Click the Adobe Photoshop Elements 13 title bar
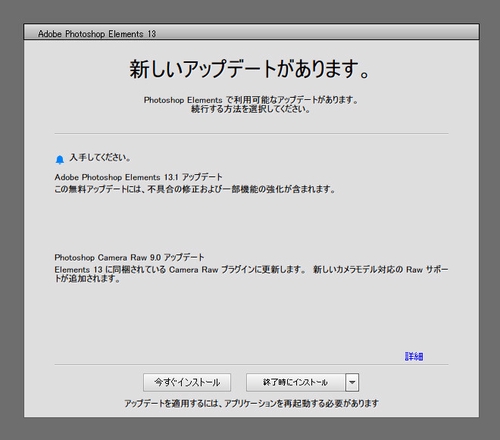This screenshot has height=440, width=500. click(252, 32)
